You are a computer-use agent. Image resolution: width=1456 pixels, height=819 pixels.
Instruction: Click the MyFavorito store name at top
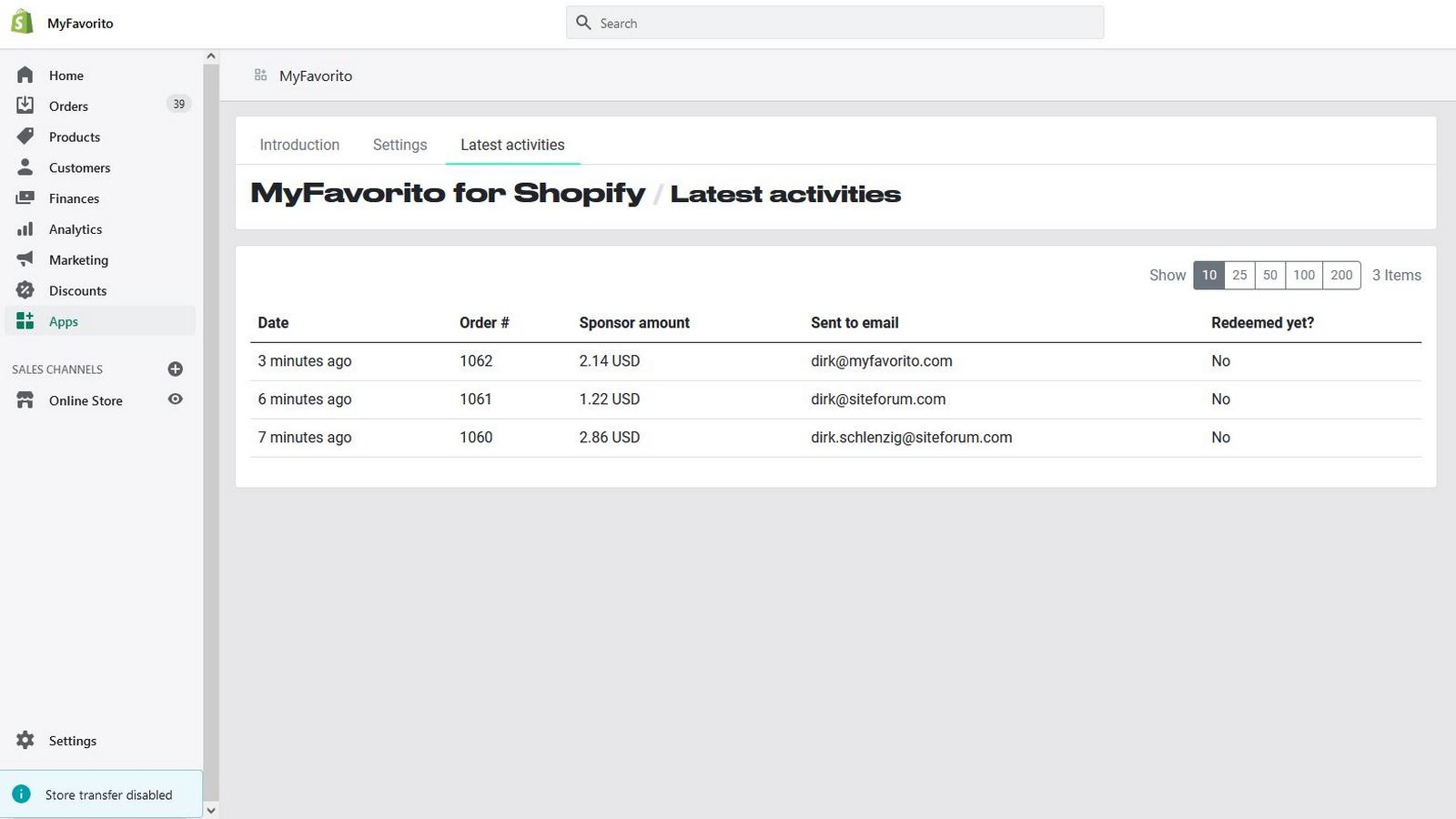80,24
